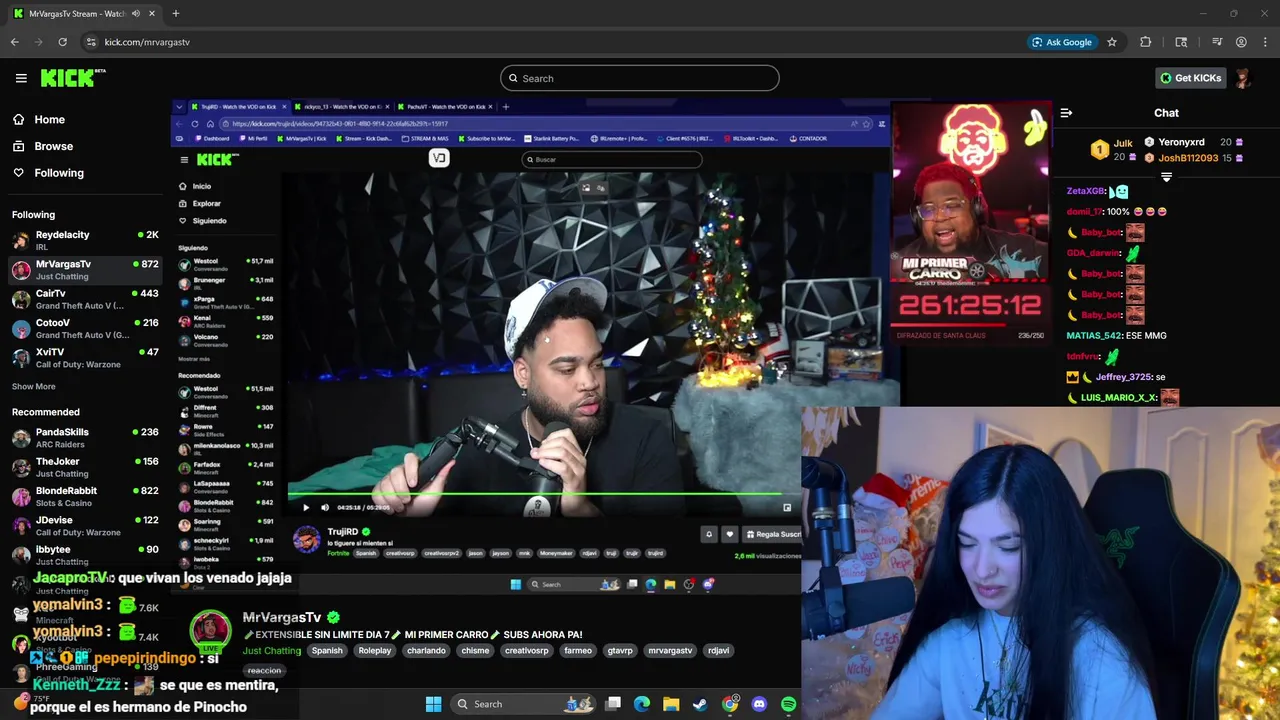Open the CairTv channel in the sidebar

click(x=85, y=299)
